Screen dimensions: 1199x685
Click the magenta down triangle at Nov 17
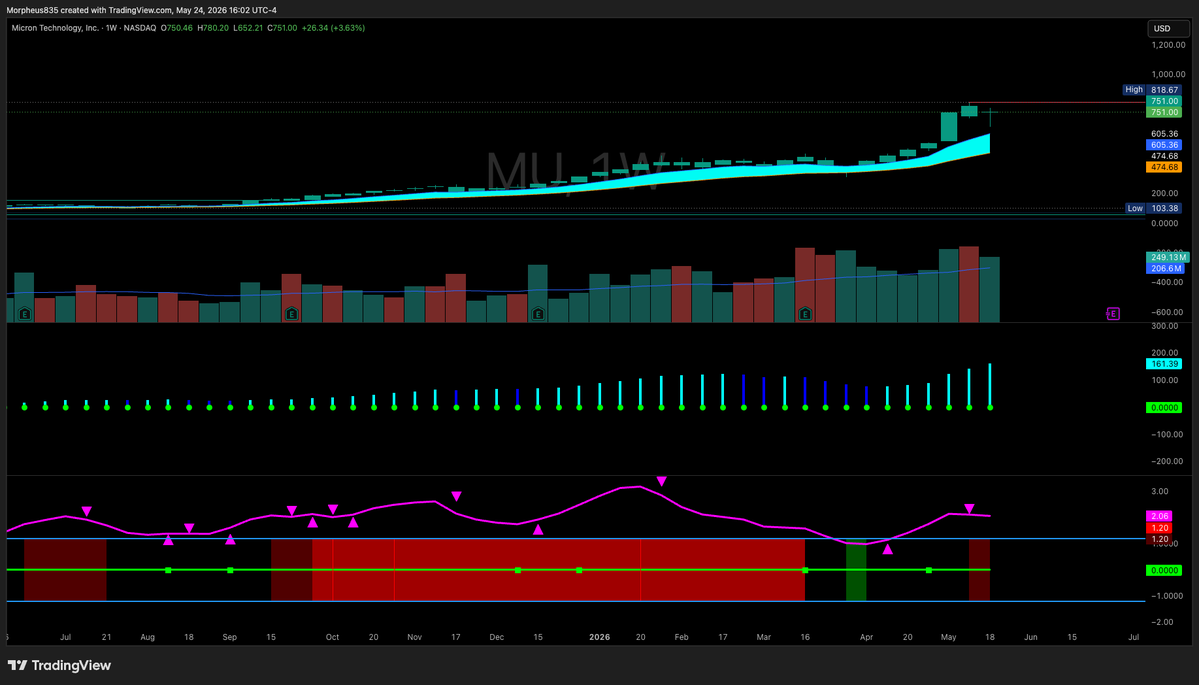click(x=457, y=496)
